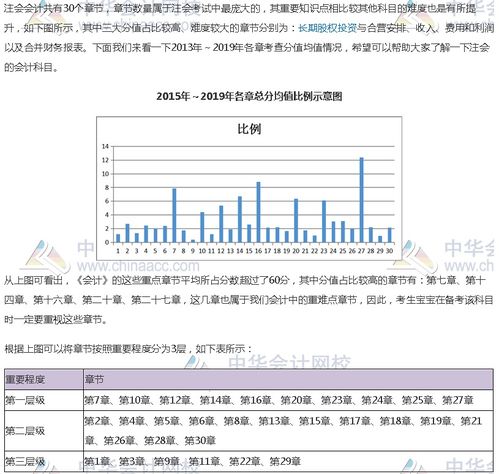The height and width of the screenshot is (474, 499).
Task: Click 第29章 in the third-tier row
Action: (285, 461)
